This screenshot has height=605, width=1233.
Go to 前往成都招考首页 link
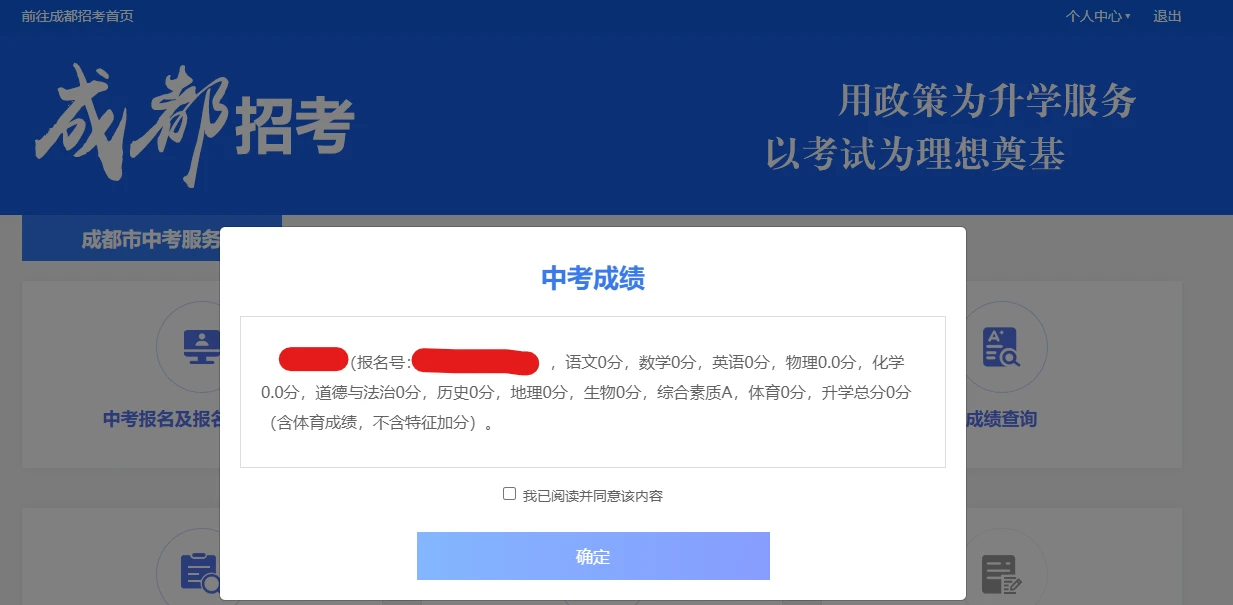[77, 16]
